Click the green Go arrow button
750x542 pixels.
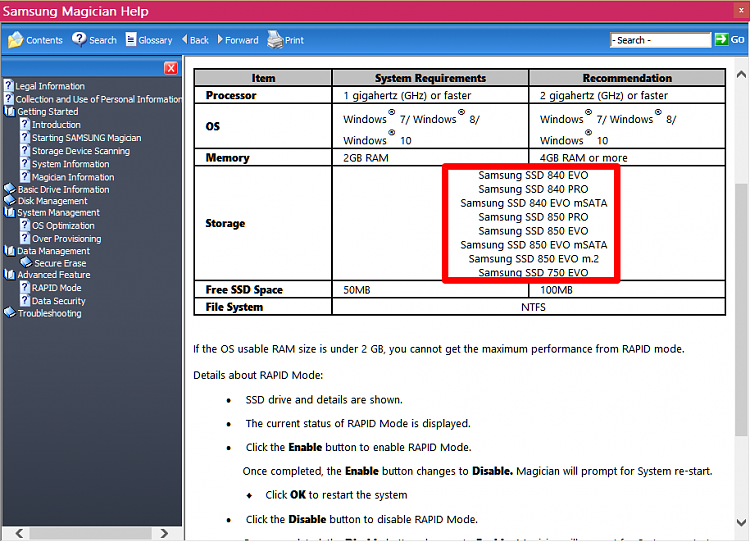721,40
